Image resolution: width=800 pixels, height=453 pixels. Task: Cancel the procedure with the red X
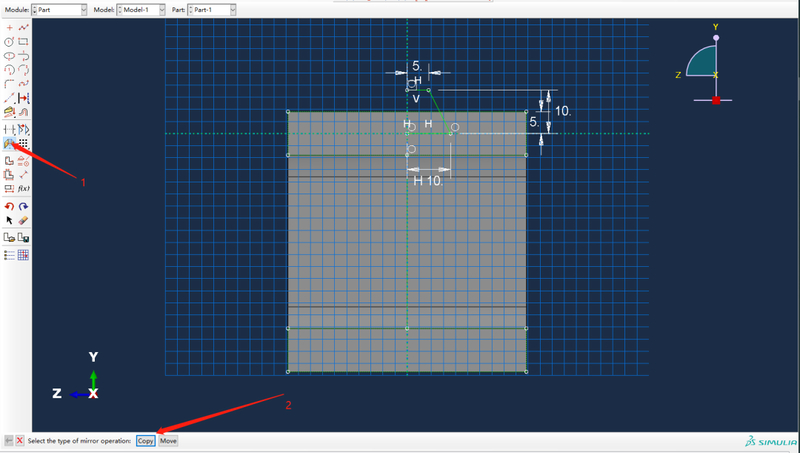click(19, 440)
